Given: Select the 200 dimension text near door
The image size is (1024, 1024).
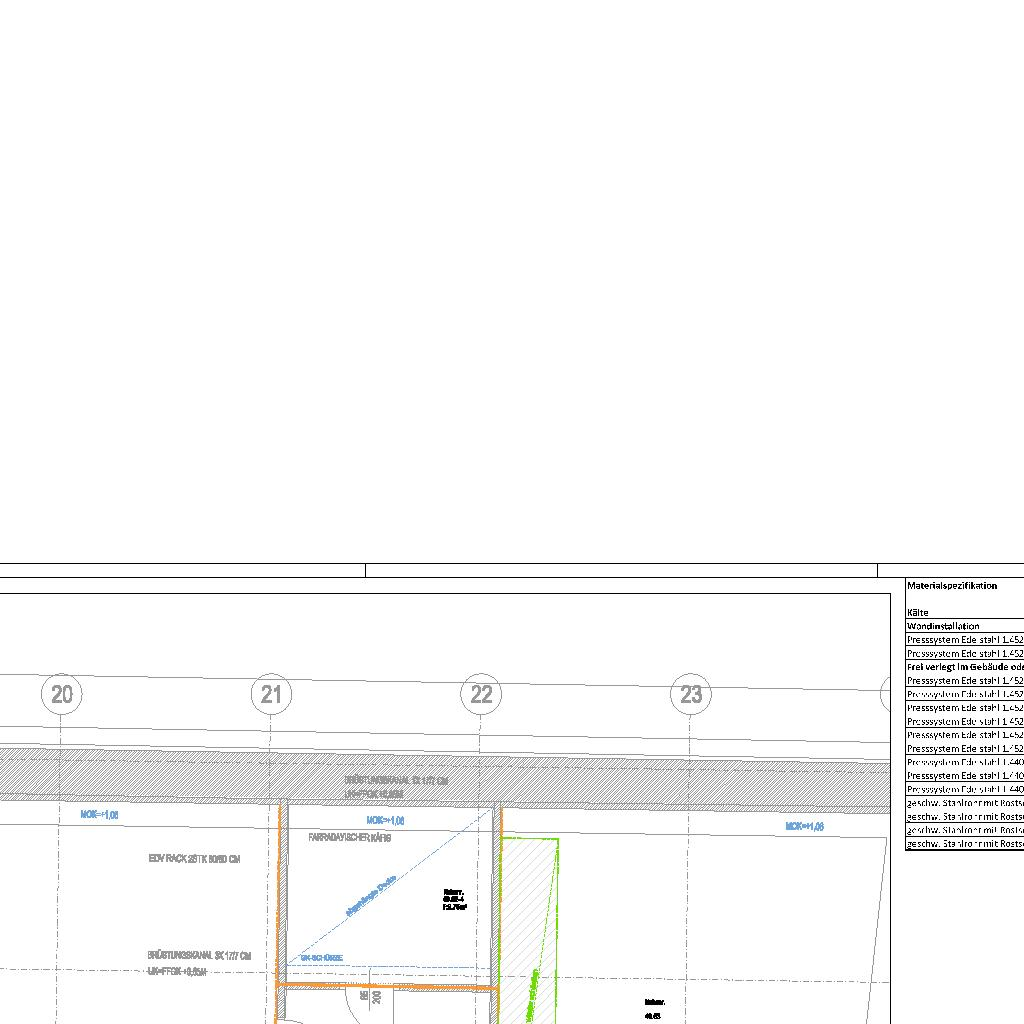Looking at the screenshot, I should [x=377, y=997].
